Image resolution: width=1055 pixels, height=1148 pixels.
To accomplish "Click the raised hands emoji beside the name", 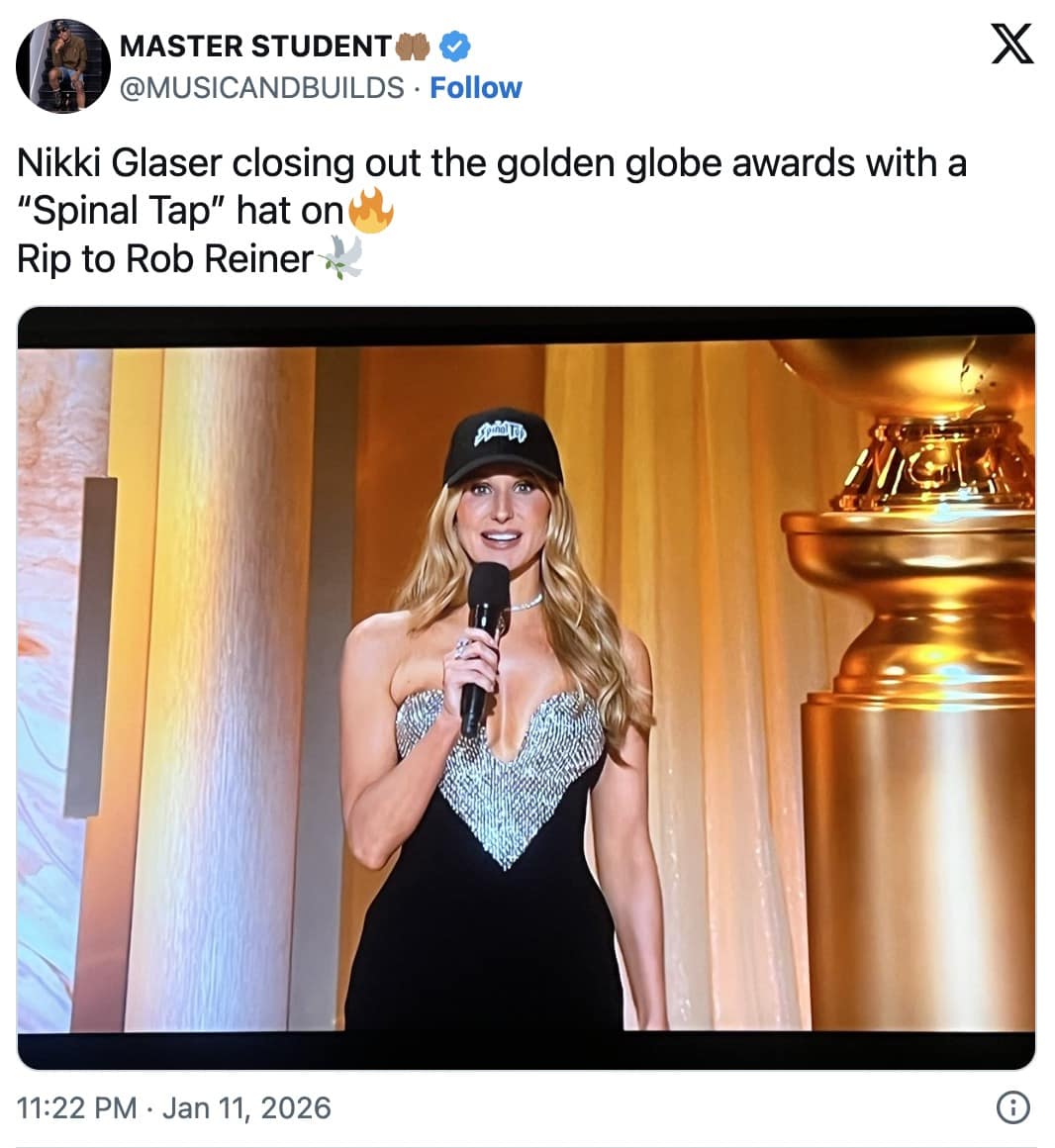I will pyautogui.click(x=413, y=46).
